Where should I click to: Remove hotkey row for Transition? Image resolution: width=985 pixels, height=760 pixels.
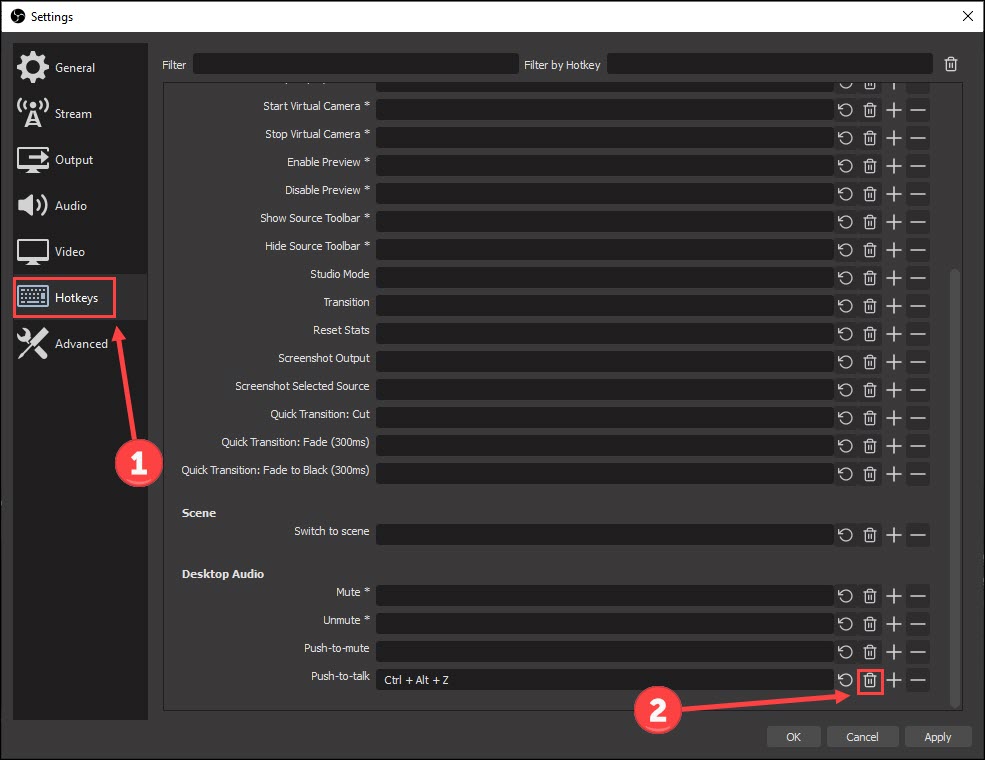(x=918, y=306)
